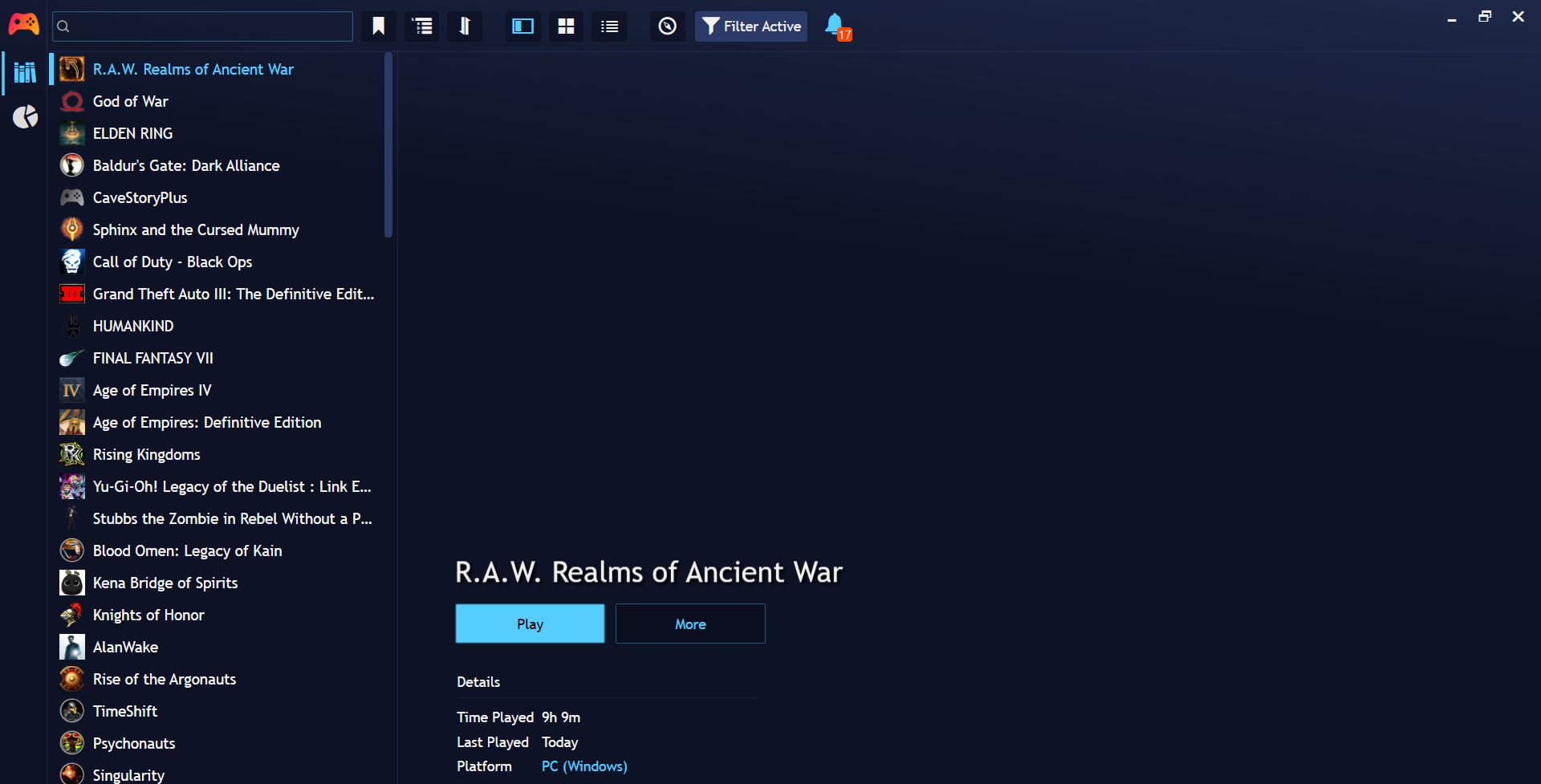Open the Library view in sidebar
Image resolution: width=1541 pixels, height=784 pixels.
click(x=25, y=73)
